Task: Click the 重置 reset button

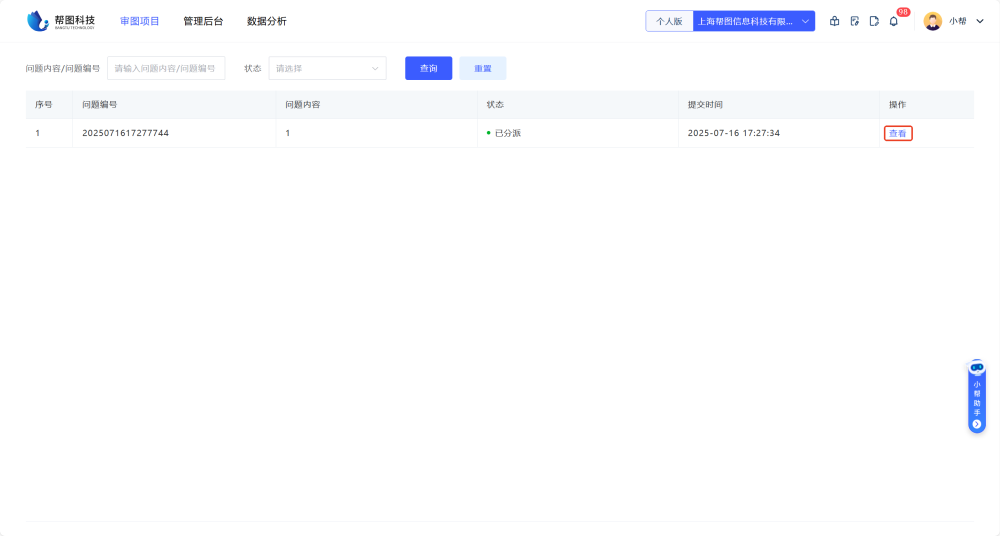Action: [x=482, y=68]
